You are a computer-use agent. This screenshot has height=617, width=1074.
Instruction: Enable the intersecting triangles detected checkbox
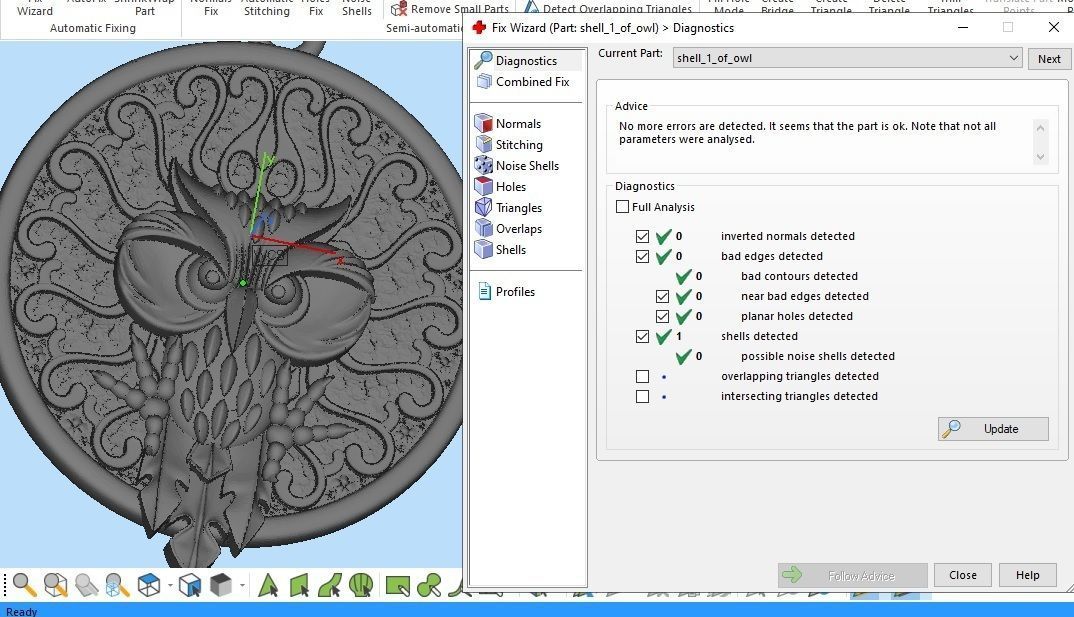[x=642, y=396]
